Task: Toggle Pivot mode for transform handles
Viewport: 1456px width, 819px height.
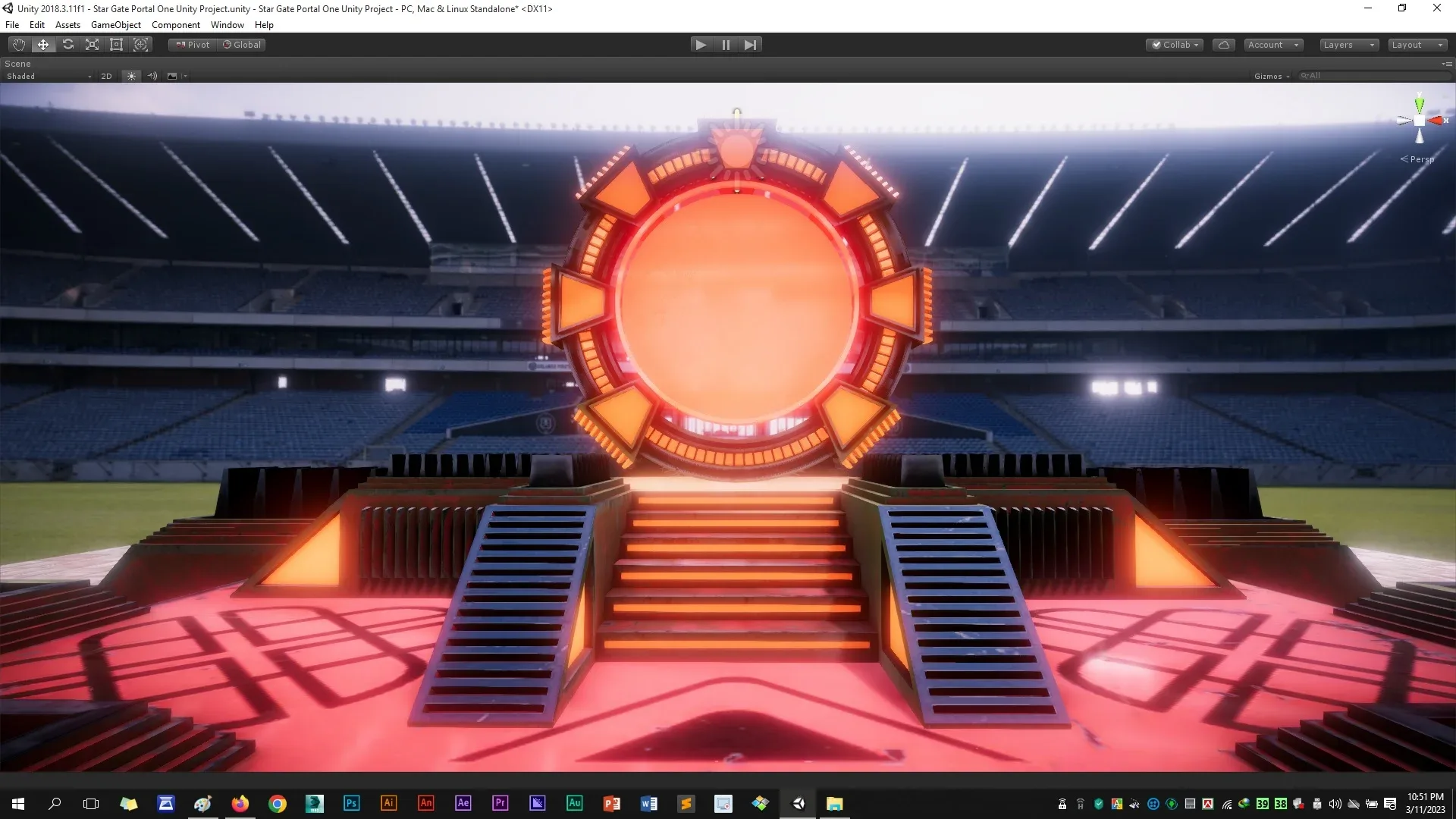Action: (191, 44)
